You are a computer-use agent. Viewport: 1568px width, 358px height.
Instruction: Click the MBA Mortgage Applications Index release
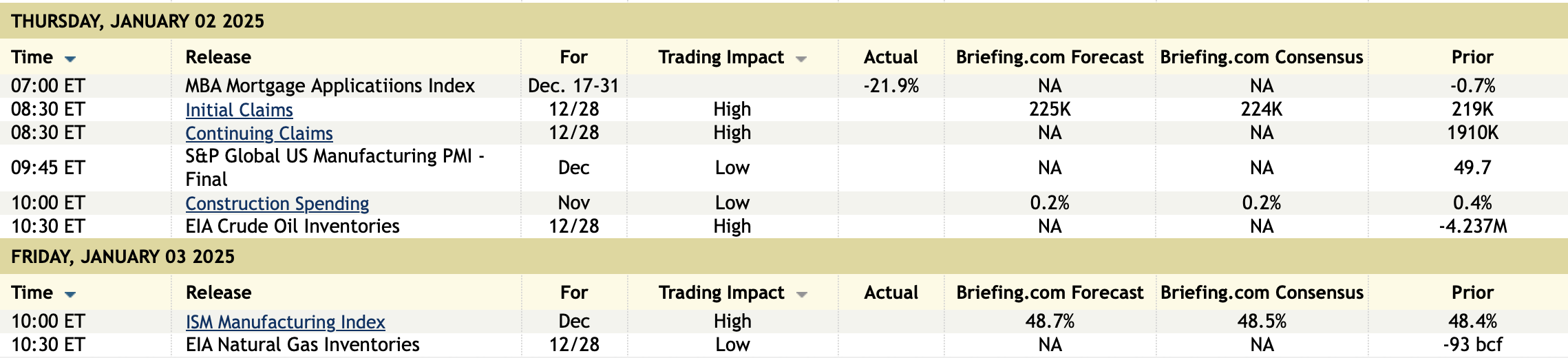click(330, 86)
